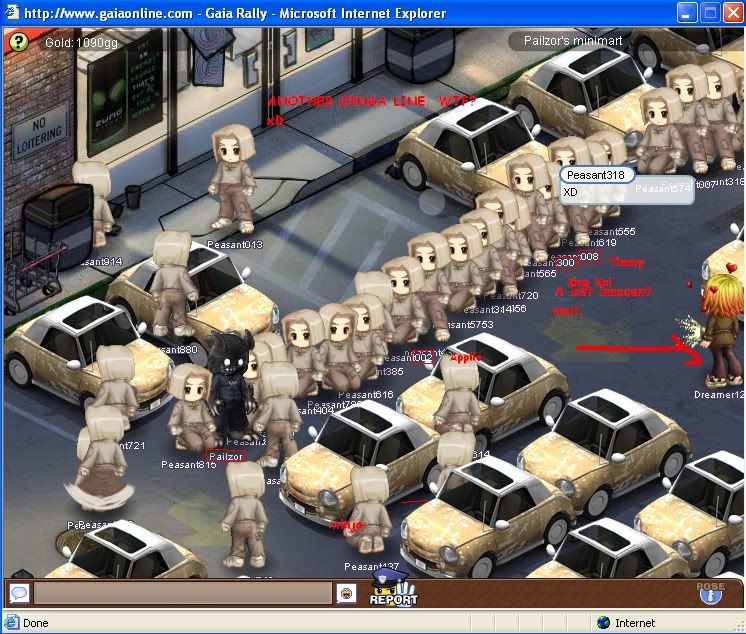This screenshot has width=746, height=634.
Task: Click the Peasant318 speech bubble name
Action: [596, 175]
